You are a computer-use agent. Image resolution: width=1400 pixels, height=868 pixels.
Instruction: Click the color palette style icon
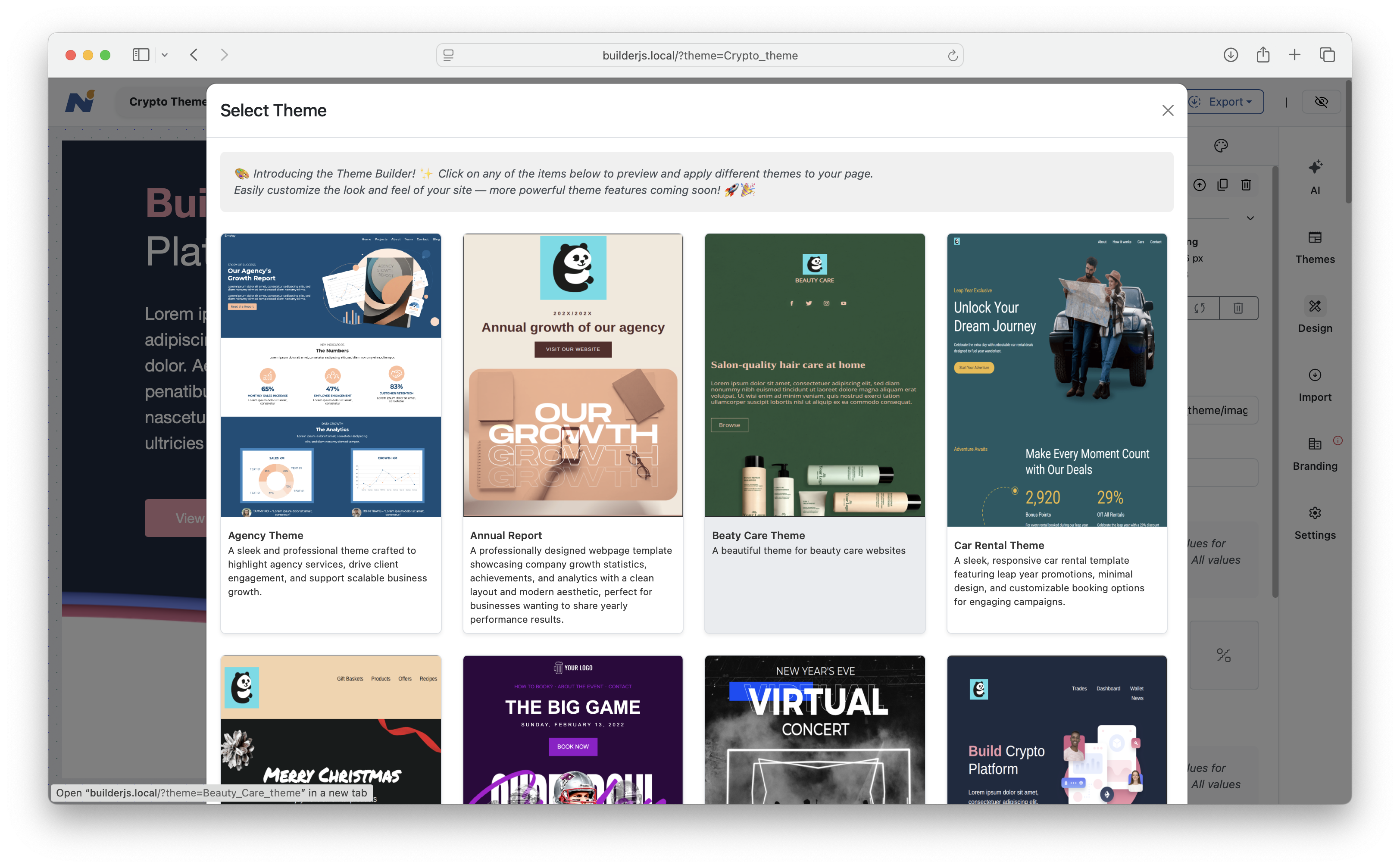coord(1221,146)
